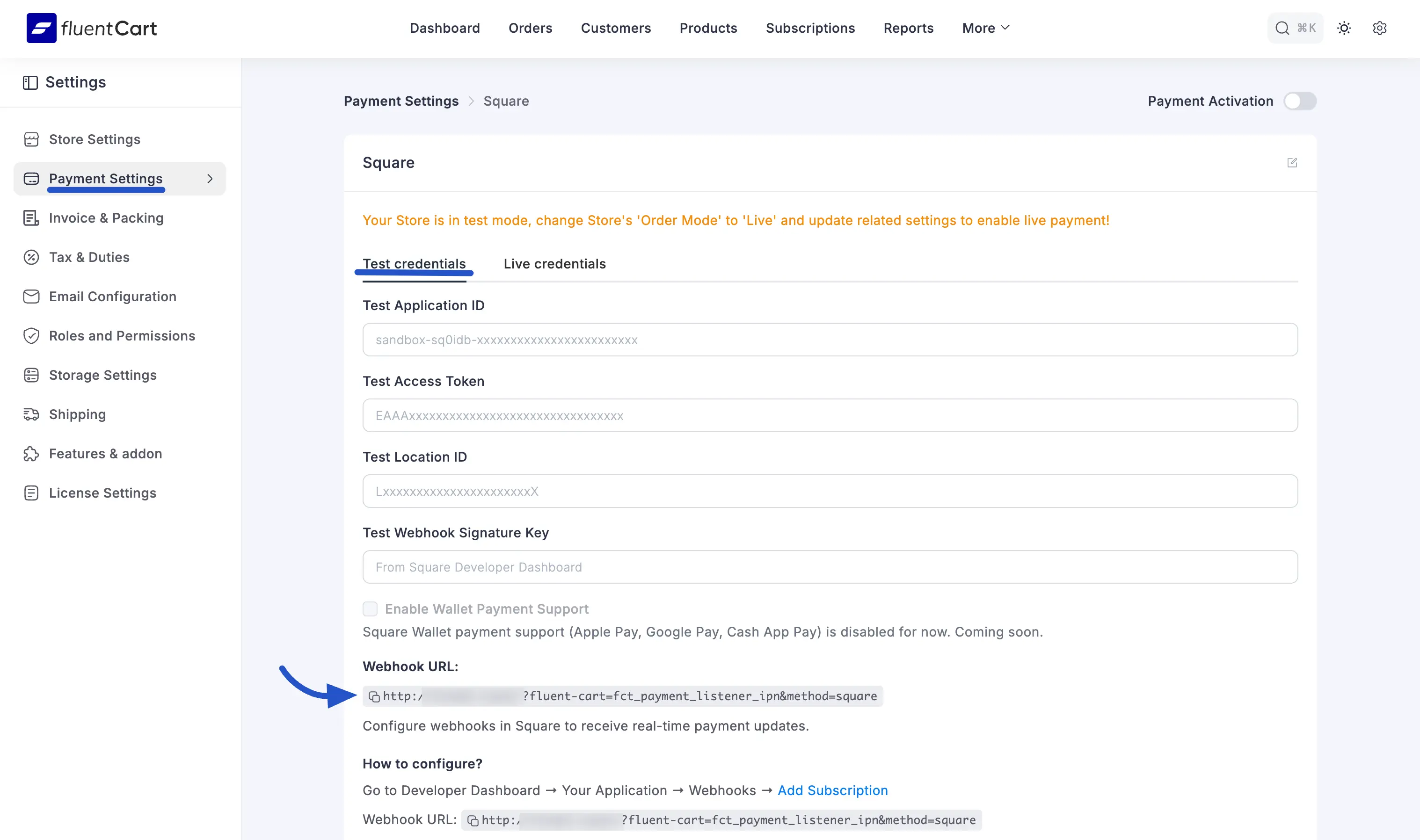Open the Dashboard menu

[x=444, y=28]
